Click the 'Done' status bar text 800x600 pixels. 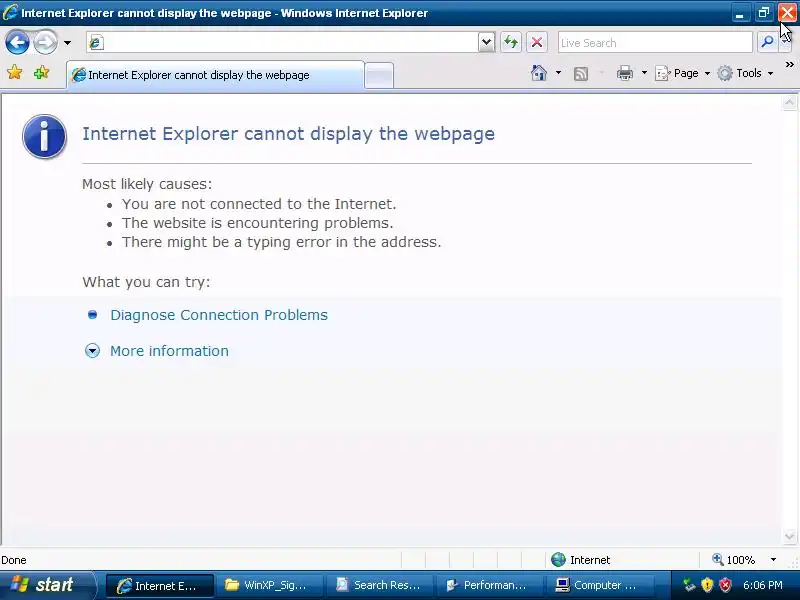pyautogui.click(x=14, y=560)
